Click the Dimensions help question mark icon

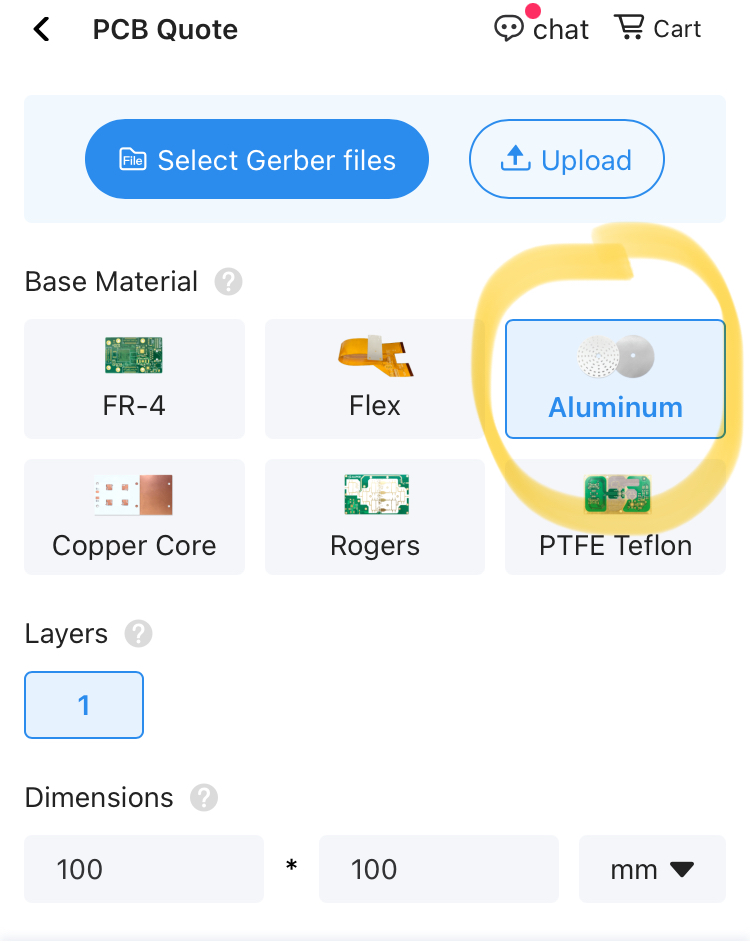(204, 798)
